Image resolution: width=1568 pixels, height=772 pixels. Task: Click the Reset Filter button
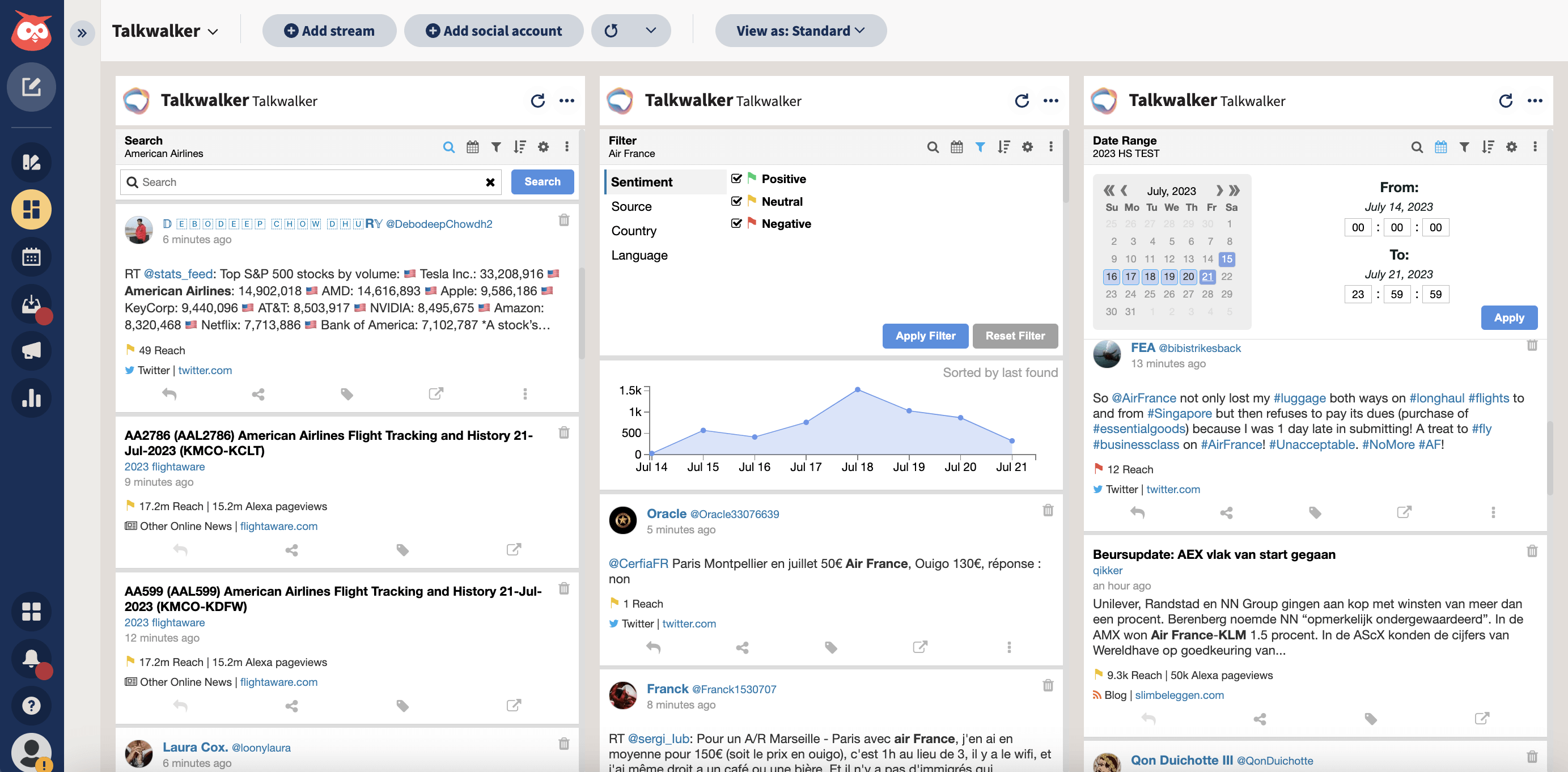coord(1015,336)
